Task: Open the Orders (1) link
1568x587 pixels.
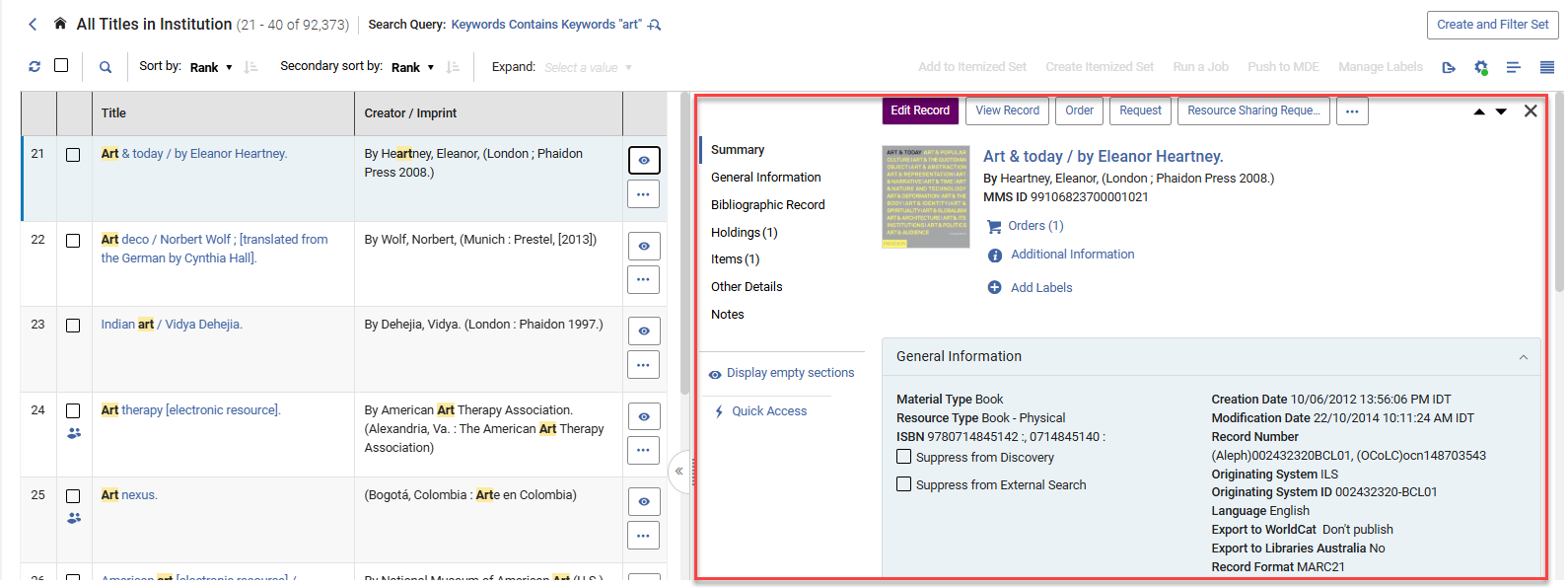Action: pos(1035,226)
